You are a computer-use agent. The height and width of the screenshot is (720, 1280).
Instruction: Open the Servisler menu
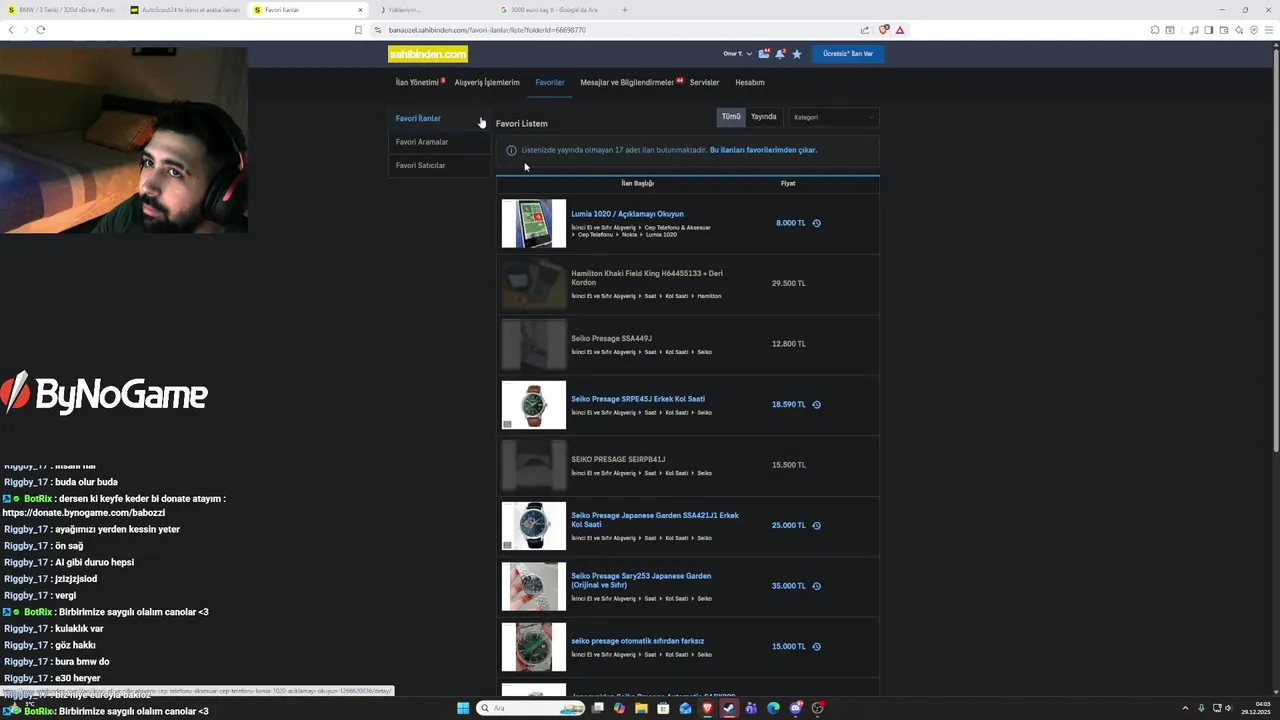tap(704, 82)
